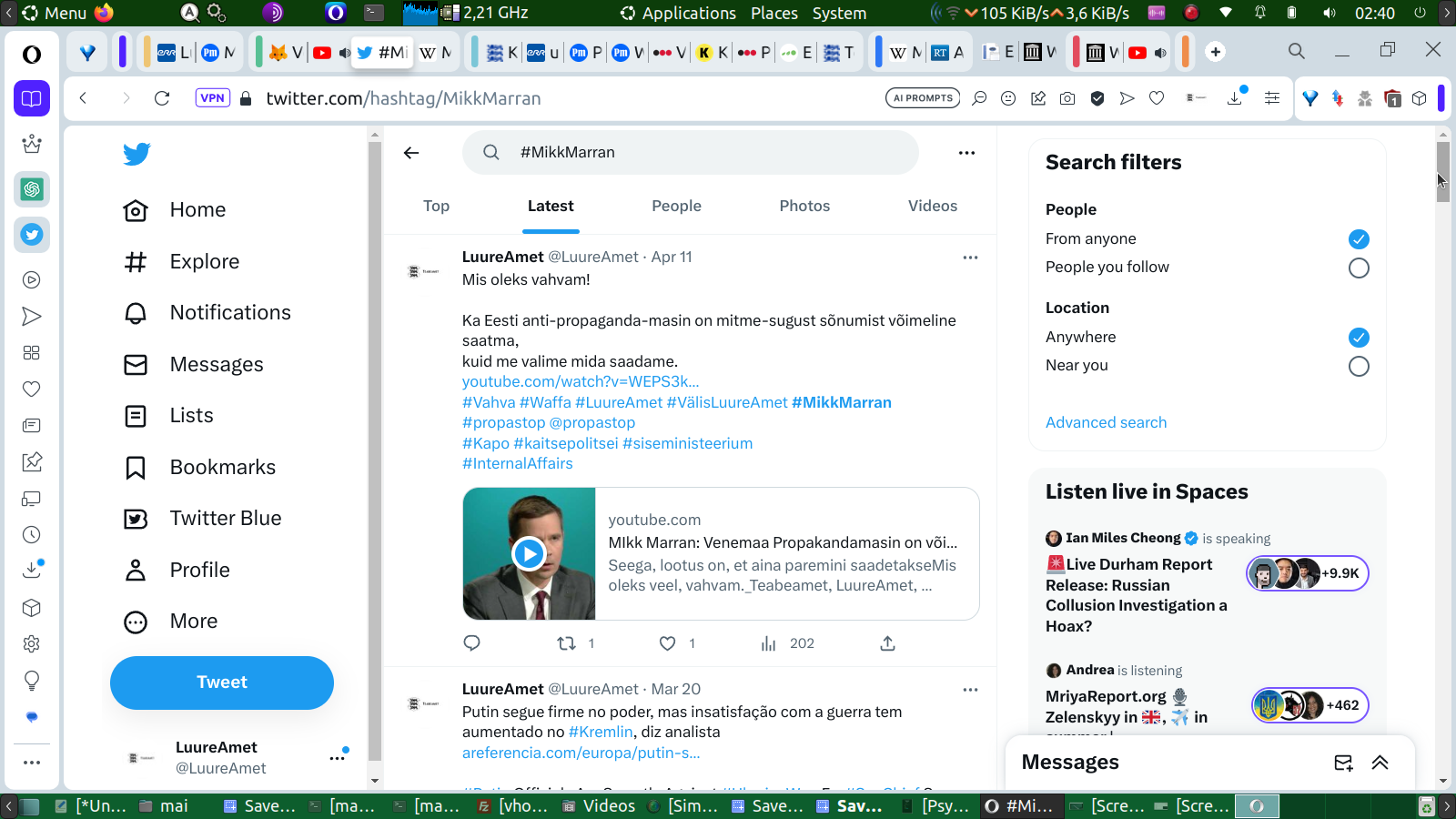Click the AI PROMPTS button
The height and width of the screenshot is (819, 1456).
pos(923,98)
